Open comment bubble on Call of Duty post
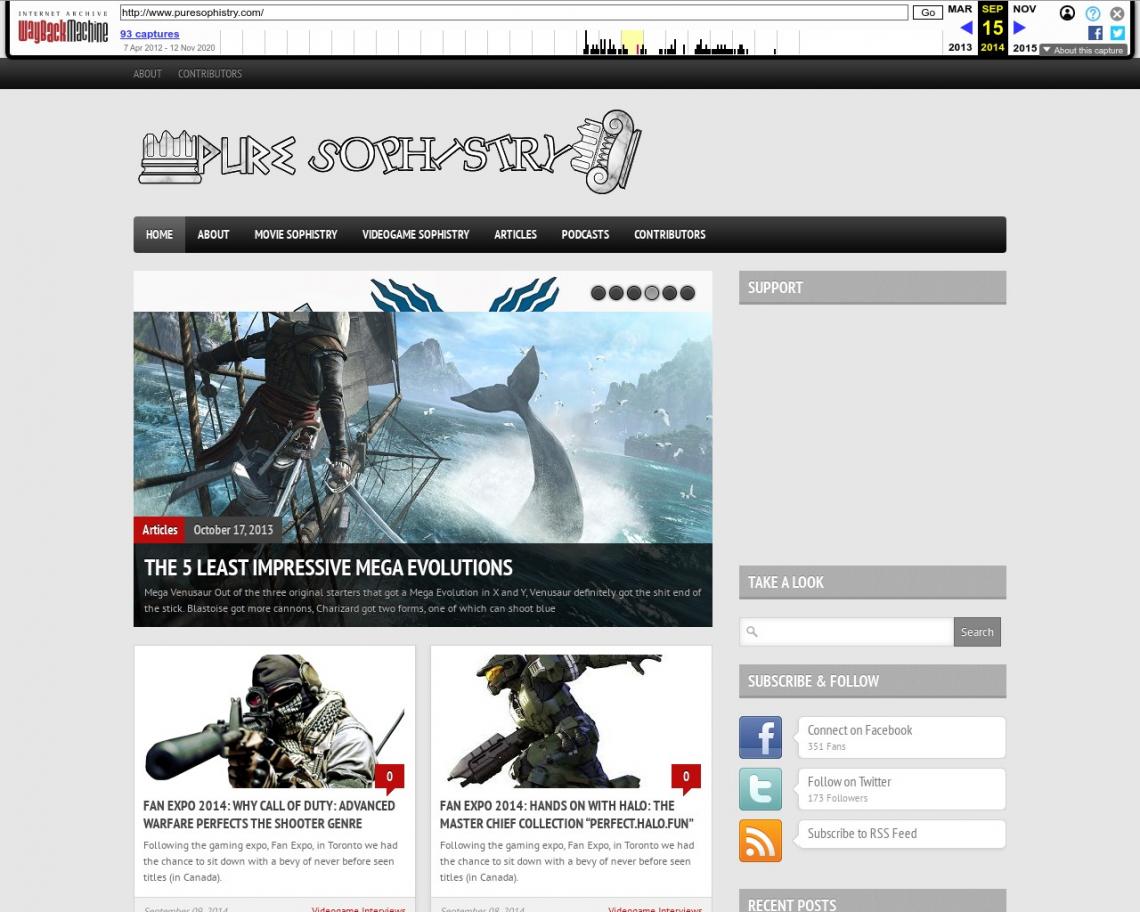The image size is (1140, 912). [x=390, y=777]
